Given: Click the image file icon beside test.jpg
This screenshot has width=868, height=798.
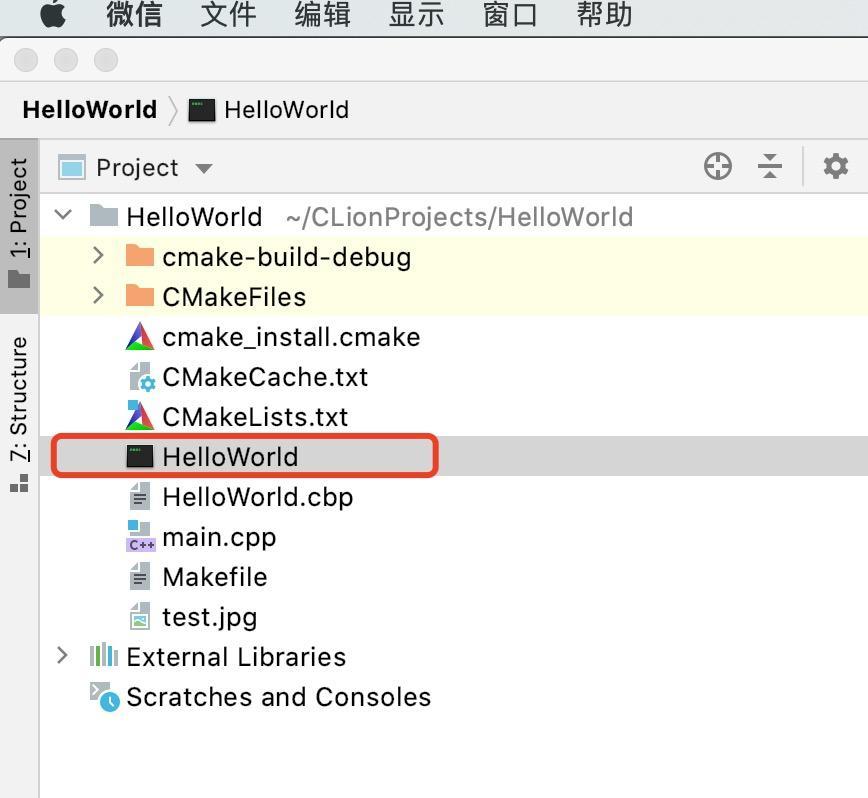Looking at the screenshot, I should [x=140, y=617].
